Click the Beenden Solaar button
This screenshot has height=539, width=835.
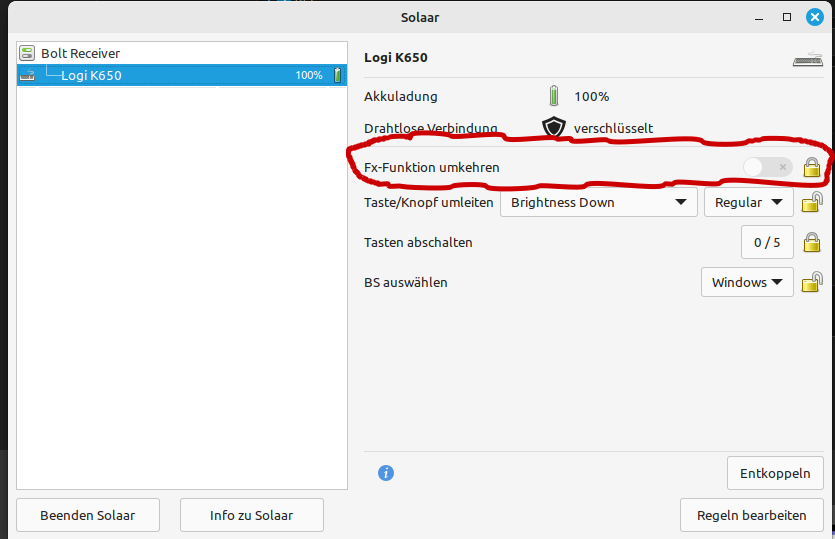coord(88,515)
